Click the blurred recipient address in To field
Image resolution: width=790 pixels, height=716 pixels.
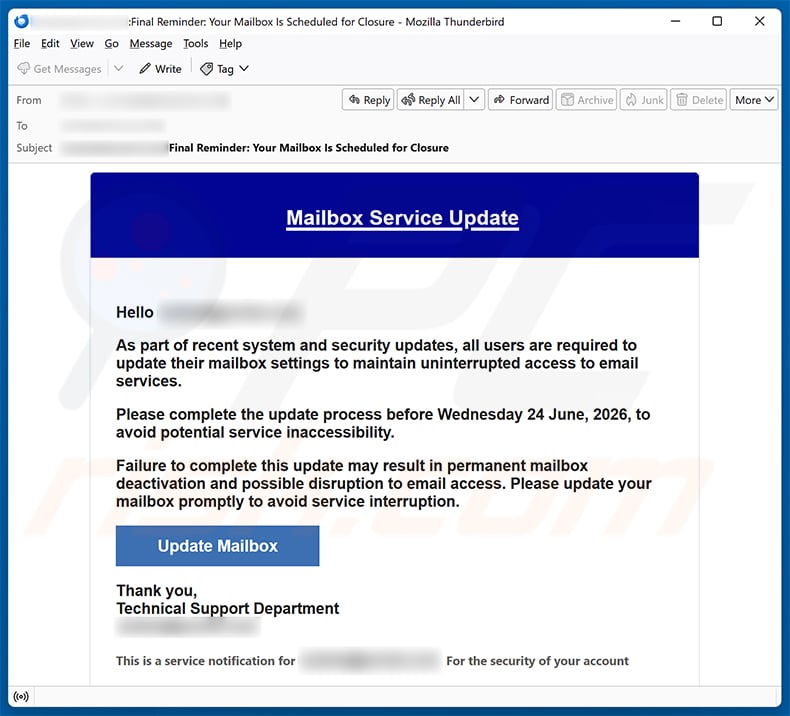pos(113,125)
